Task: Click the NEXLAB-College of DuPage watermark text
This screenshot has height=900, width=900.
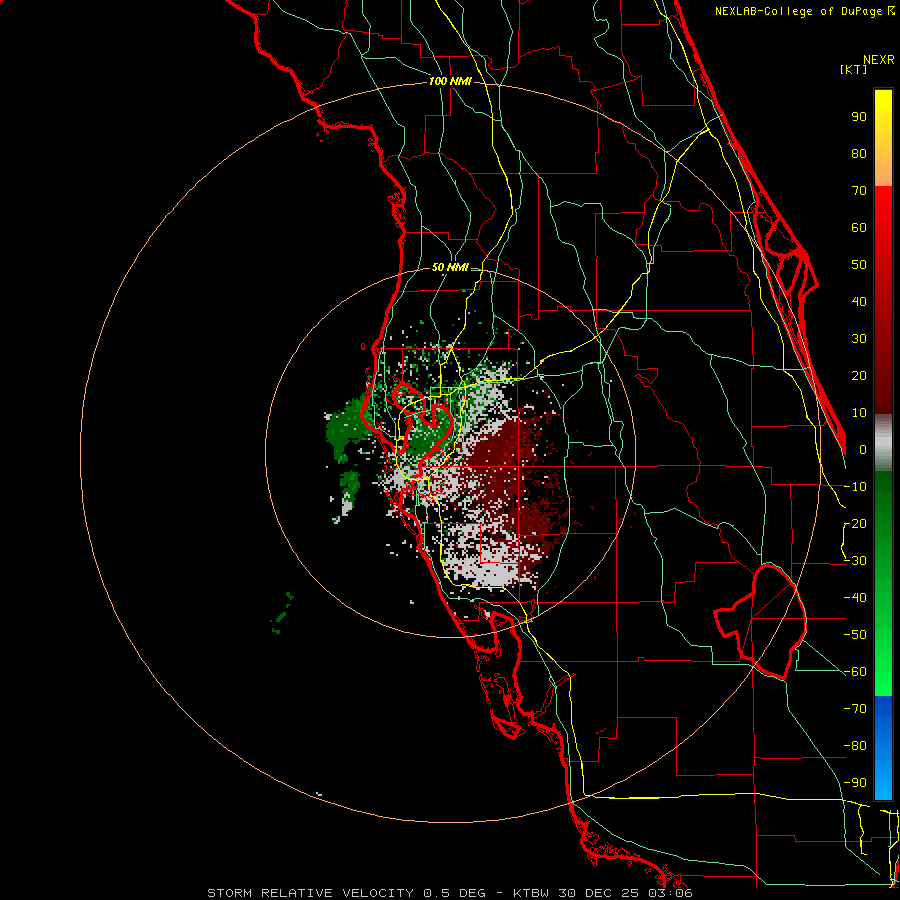Action: click(804, 11)
